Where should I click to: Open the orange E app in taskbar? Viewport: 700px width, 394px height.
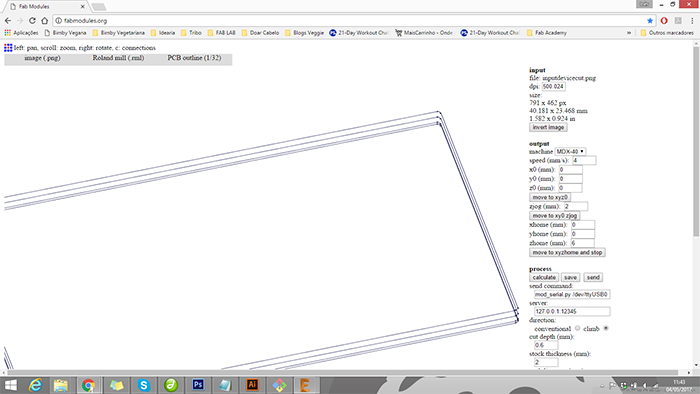pos(305,385)
